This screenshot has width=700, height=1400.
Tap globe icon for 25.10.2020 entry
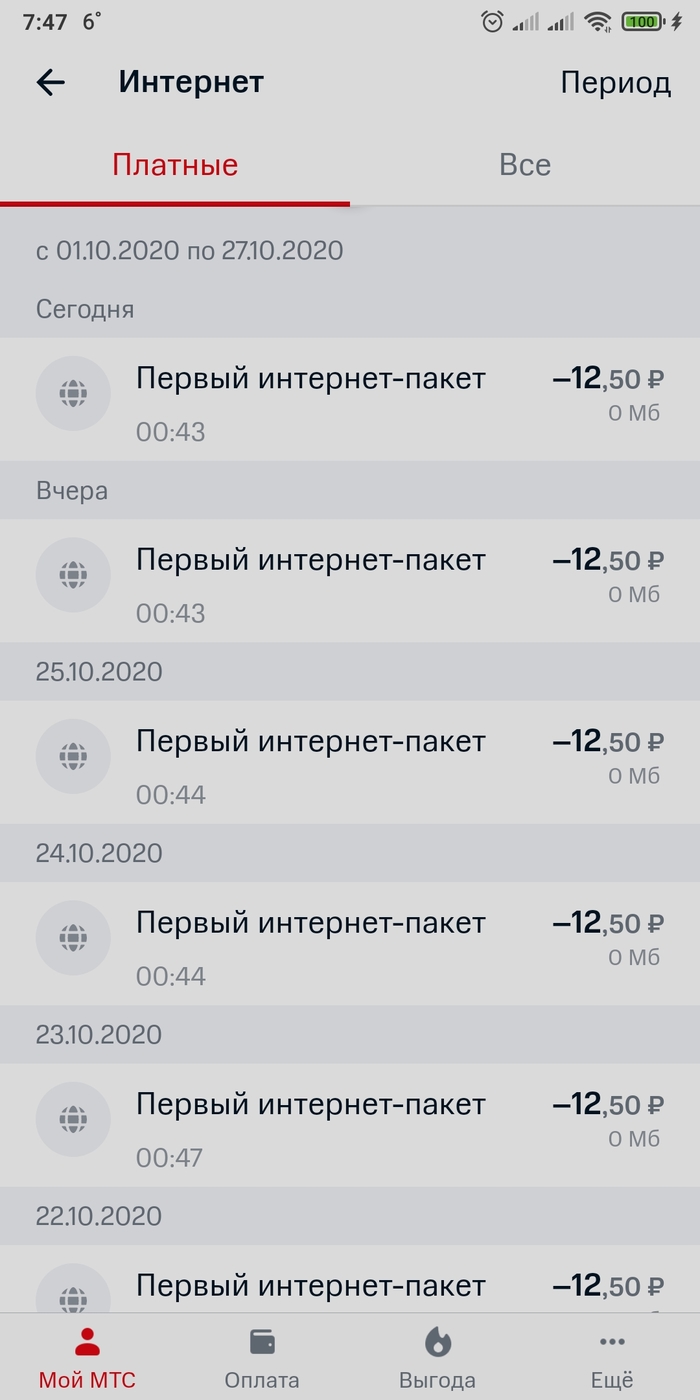[73, 757]
